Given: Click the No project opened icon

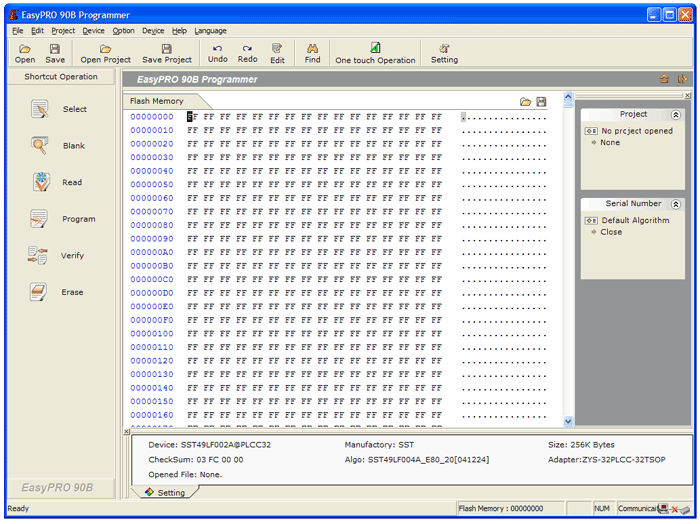Looking at the screenshot, I should click(591, 131).
